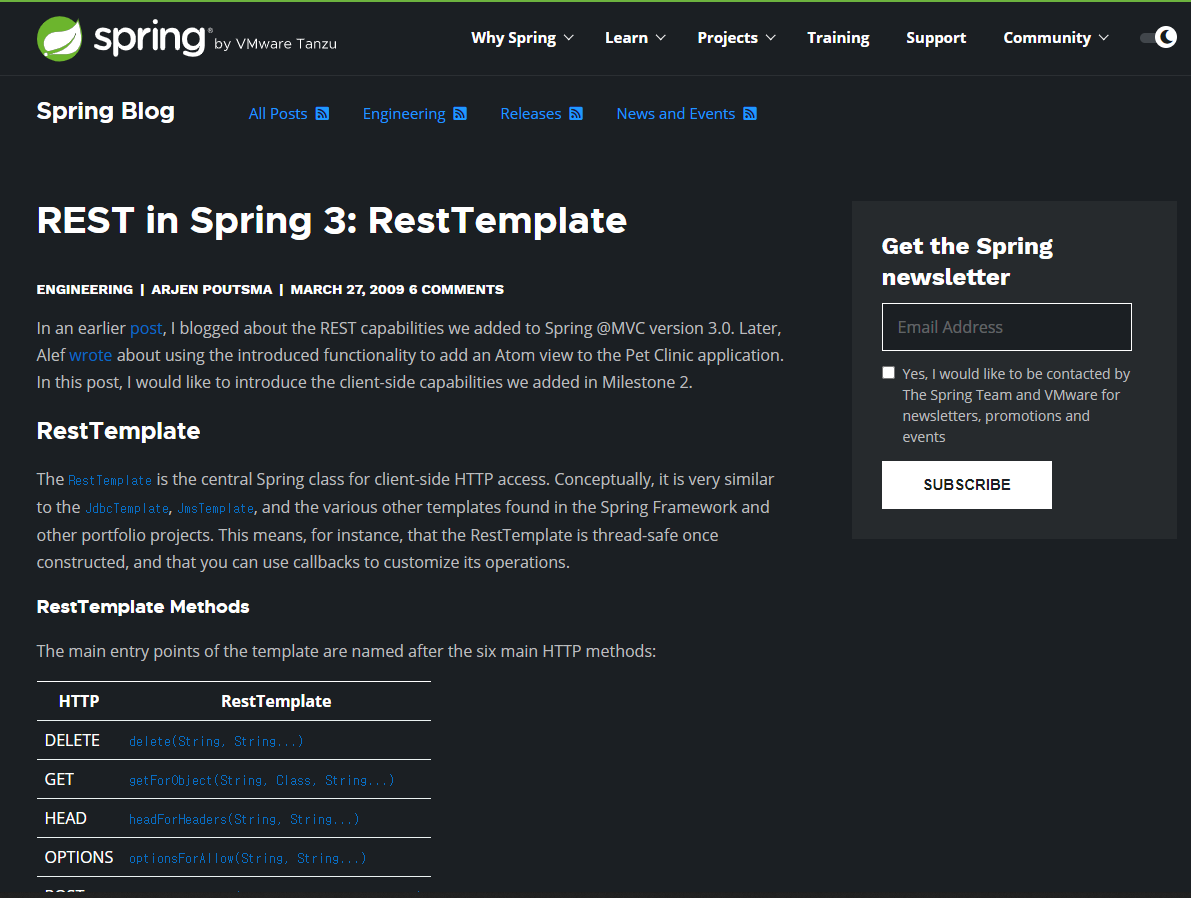The image size is (1191, 898).
Task: Go to News and Events category
Action: [675, 114]
